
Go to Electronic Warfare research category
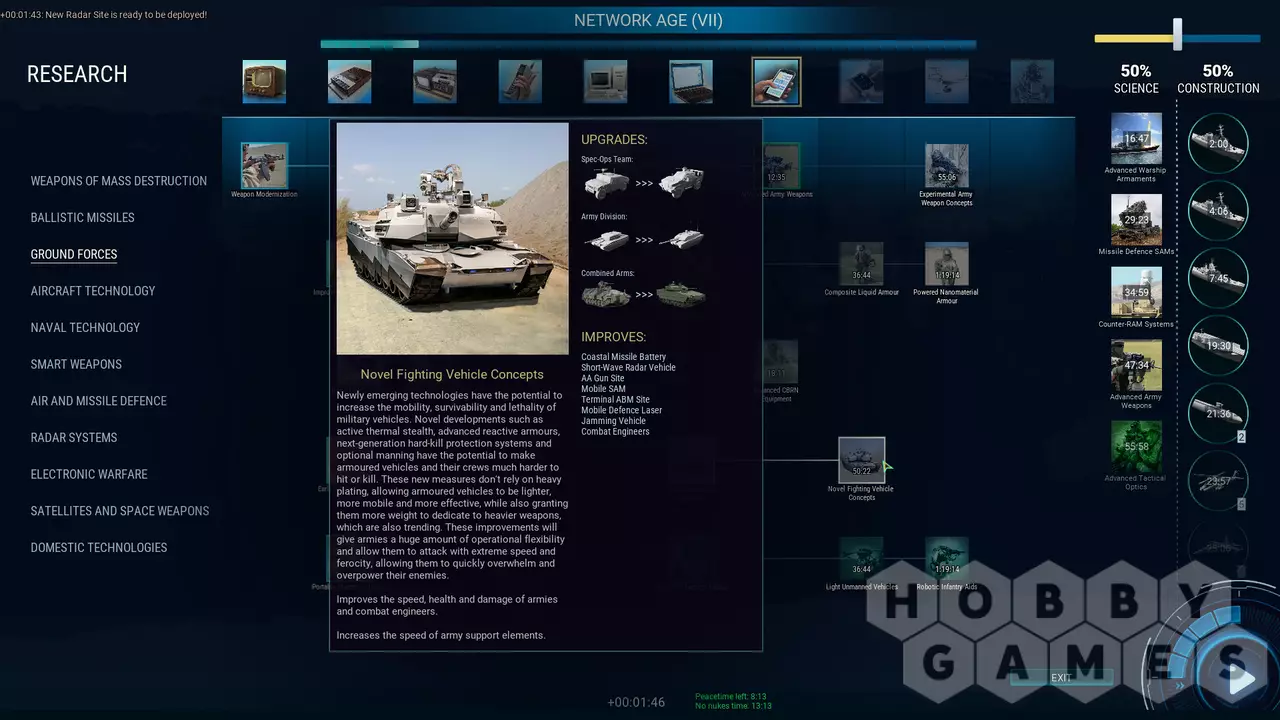89,474
